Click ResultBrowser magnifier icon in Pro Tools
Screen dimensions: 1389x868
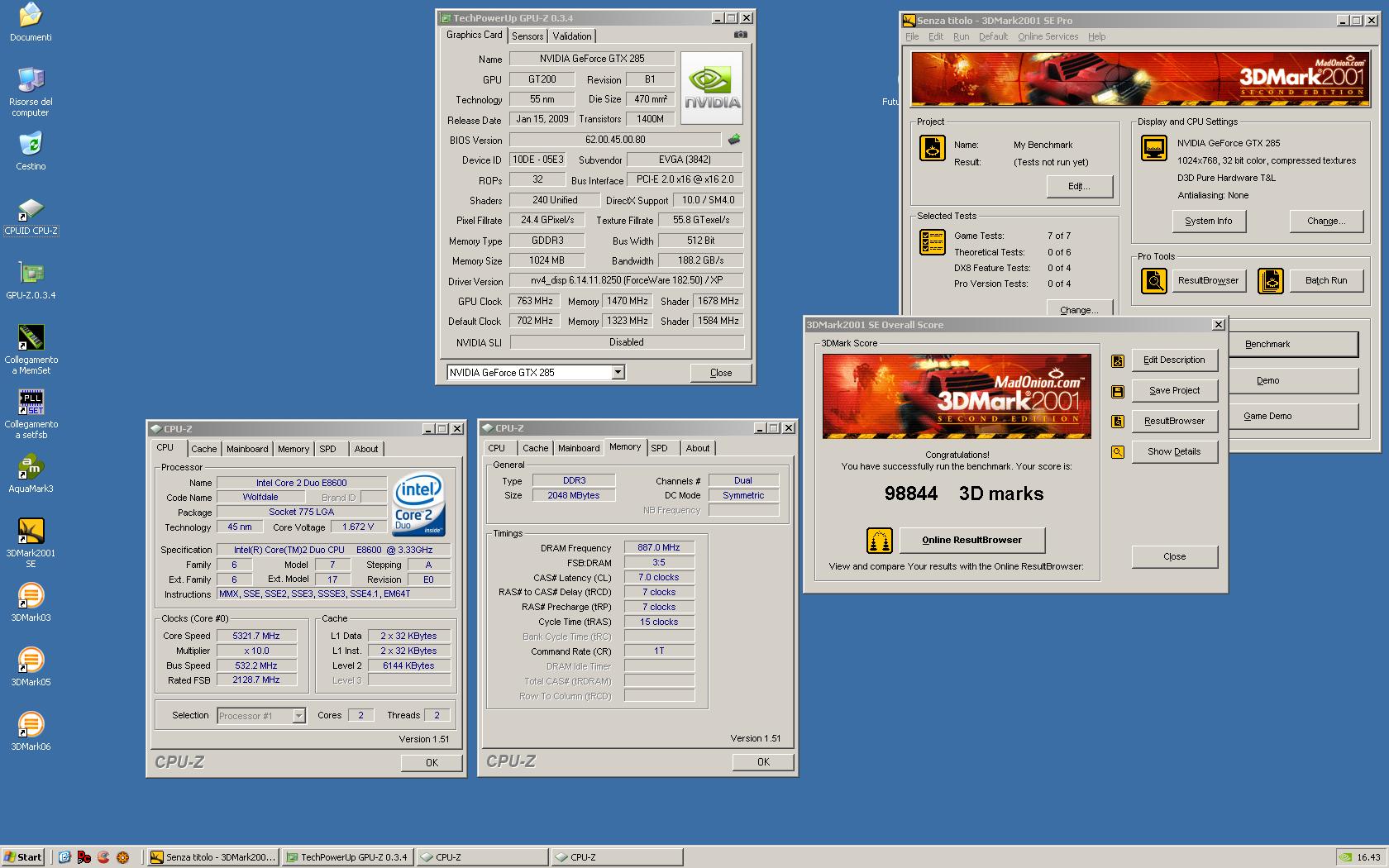click(x=1153, y=281)
